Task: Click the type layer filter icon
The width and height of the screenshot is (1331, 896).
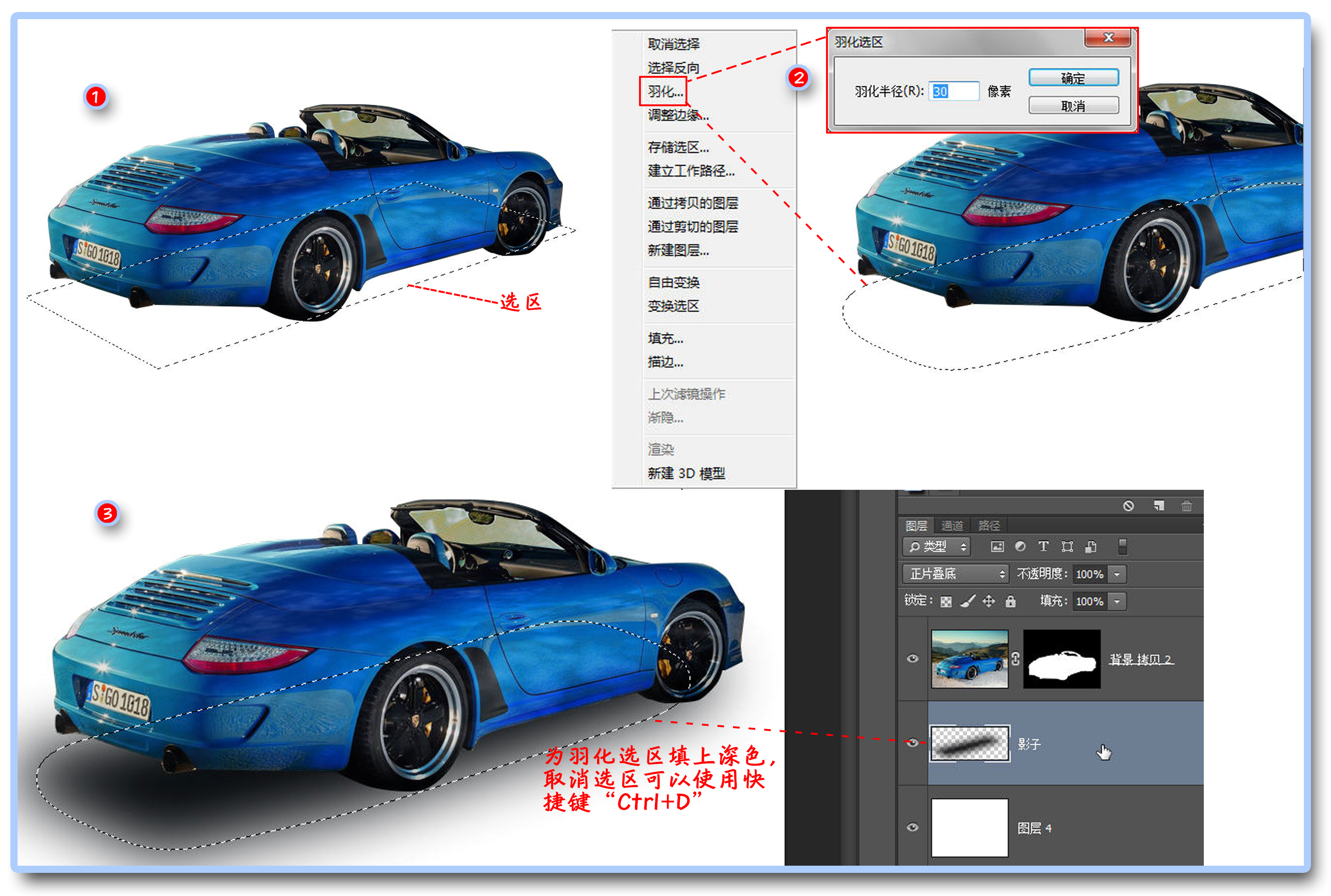Action: [1044, 547]
